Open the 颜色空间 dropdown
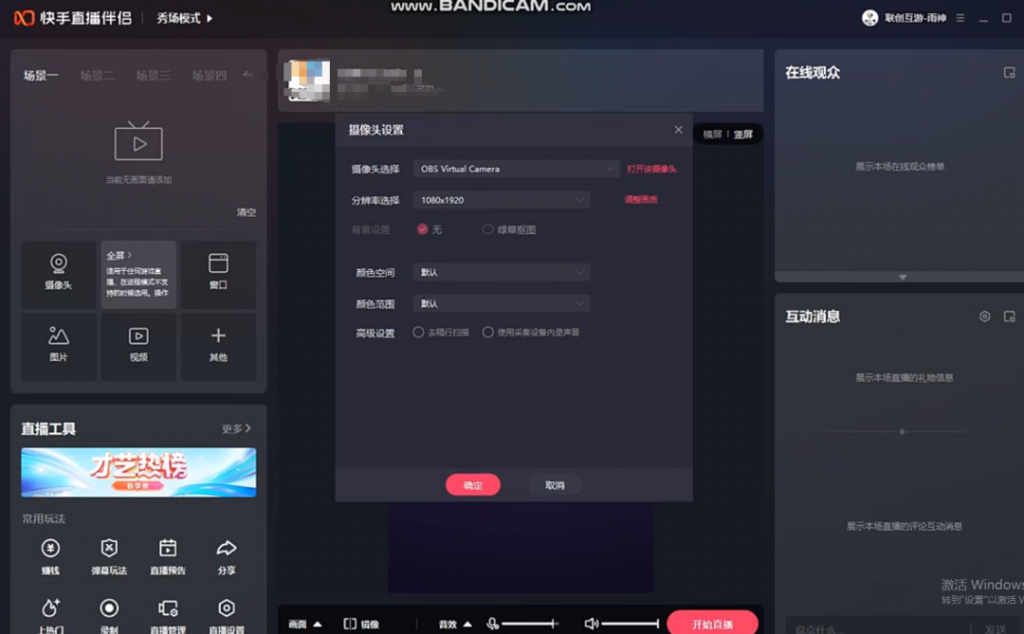The height and width of the screenshot is (634, 1024). 501,272
